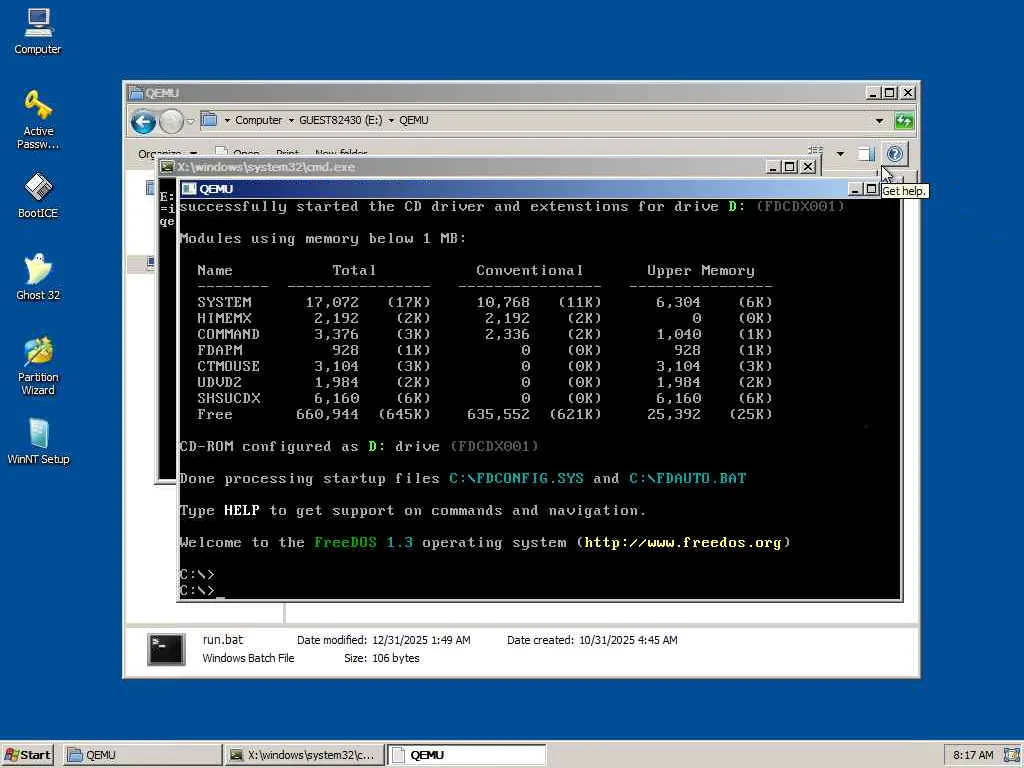Image resolution: width=1024 pixels, height=768 pixels.
Task: Focus the cmd.exe title bar
Action: (464, 167)
